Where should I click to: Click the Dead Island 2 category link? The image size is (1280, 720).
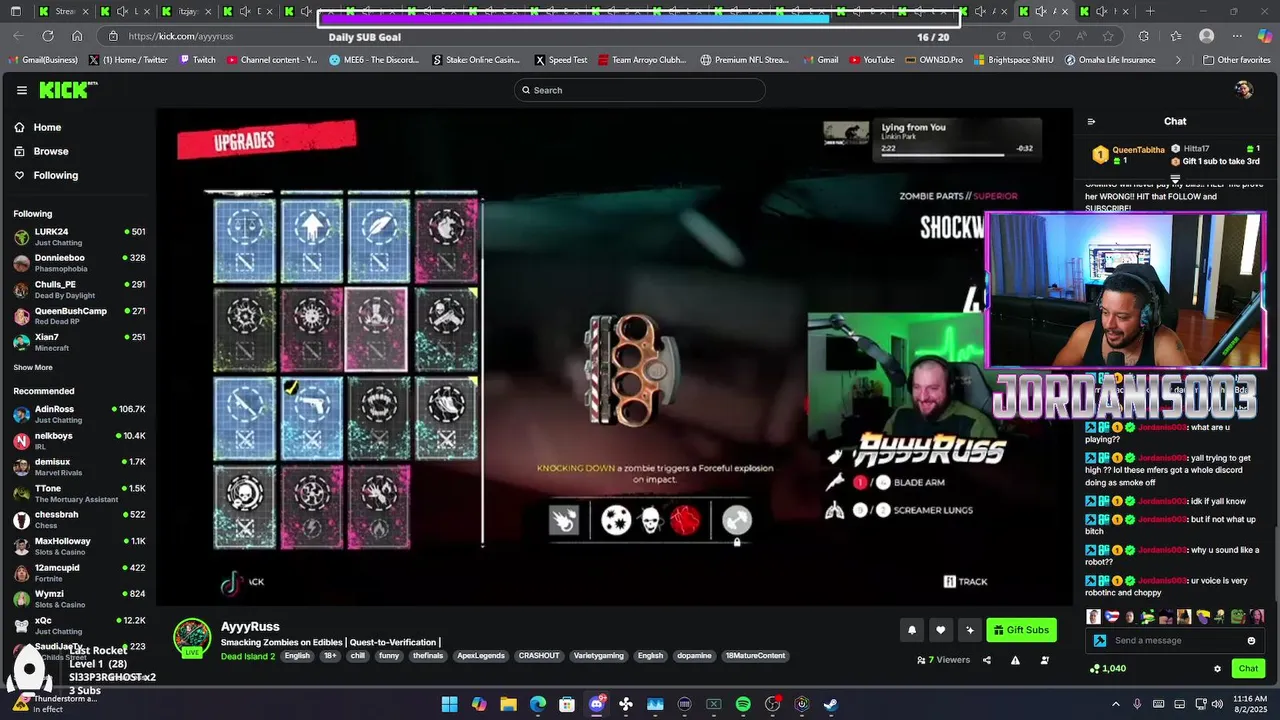pos(247,656)
